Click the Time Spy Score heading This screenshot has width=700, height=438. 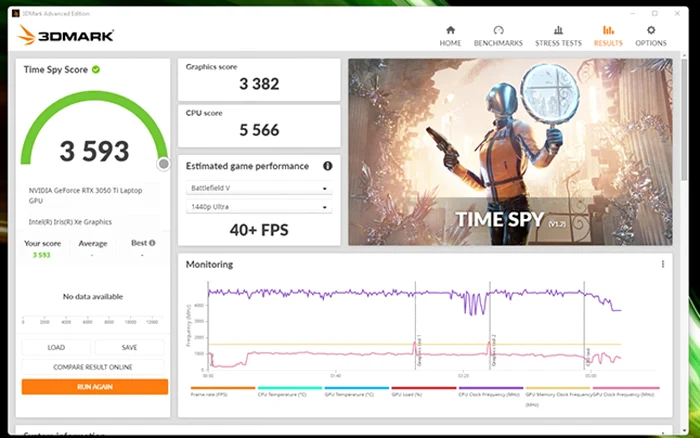point(55,70)
